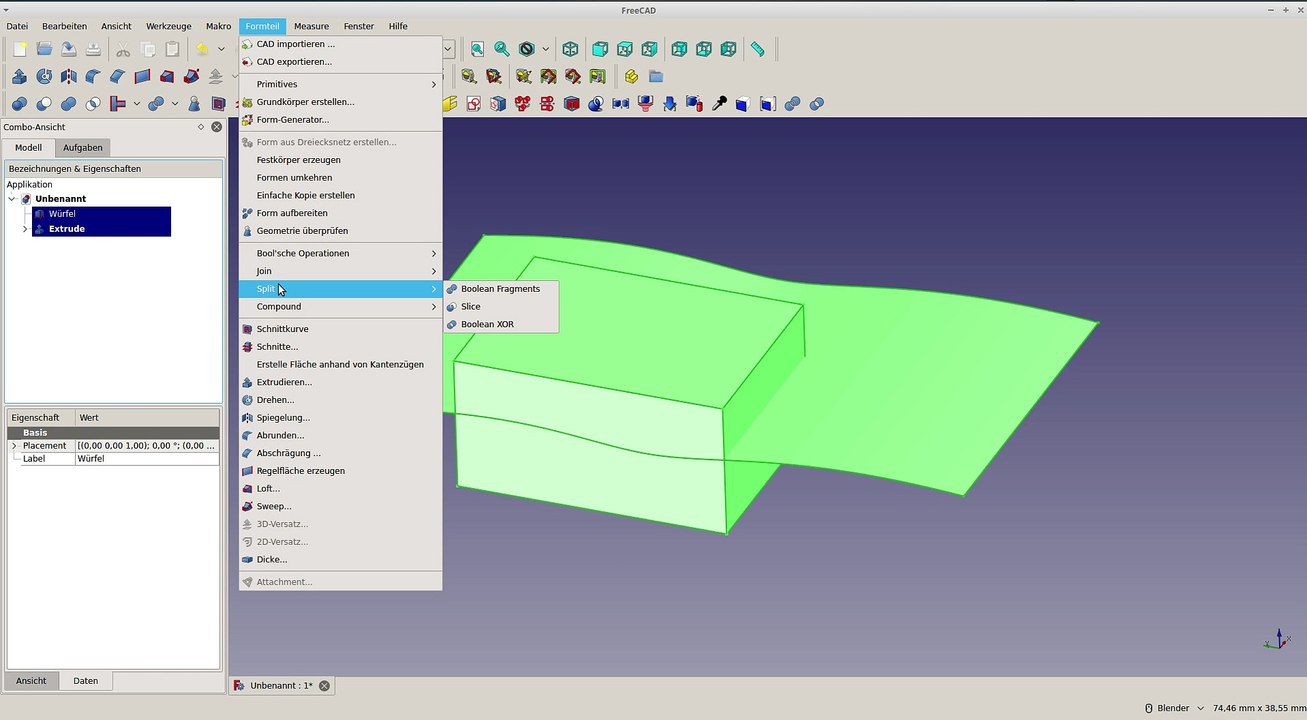Click the Fillet toolbar icon
The width and height of the screenshot is (1307, 720).
tap(93, 76)
